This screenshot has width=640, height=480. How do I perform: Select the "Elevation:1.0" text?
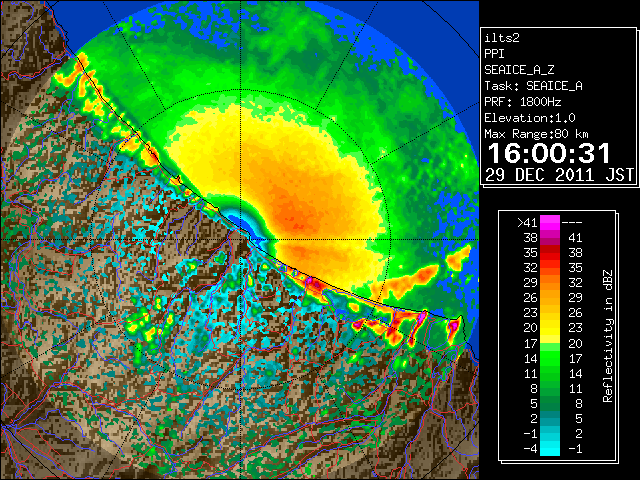click(530, 118)
